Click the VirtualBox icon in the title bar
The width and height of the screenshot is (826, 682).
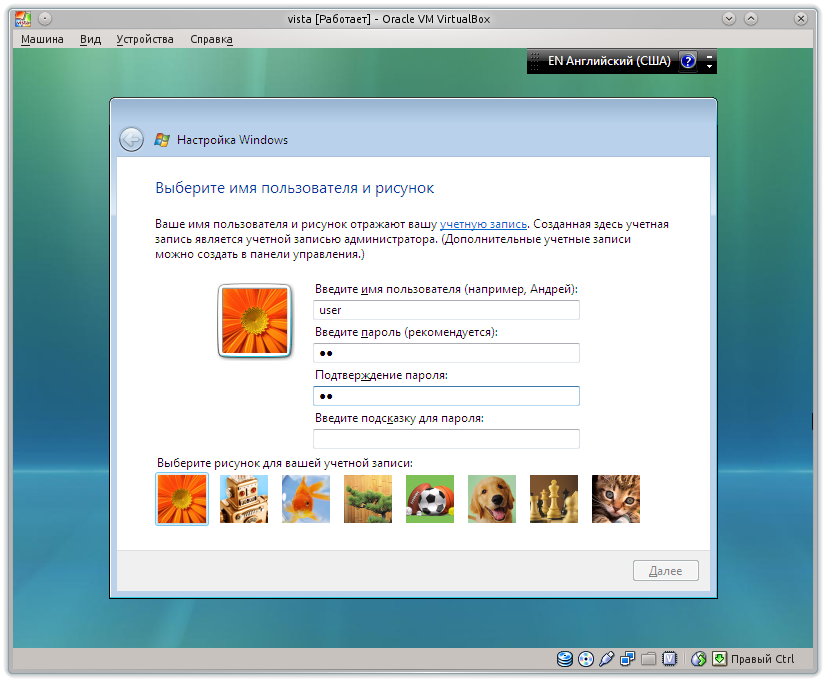[x=23, y=18]
